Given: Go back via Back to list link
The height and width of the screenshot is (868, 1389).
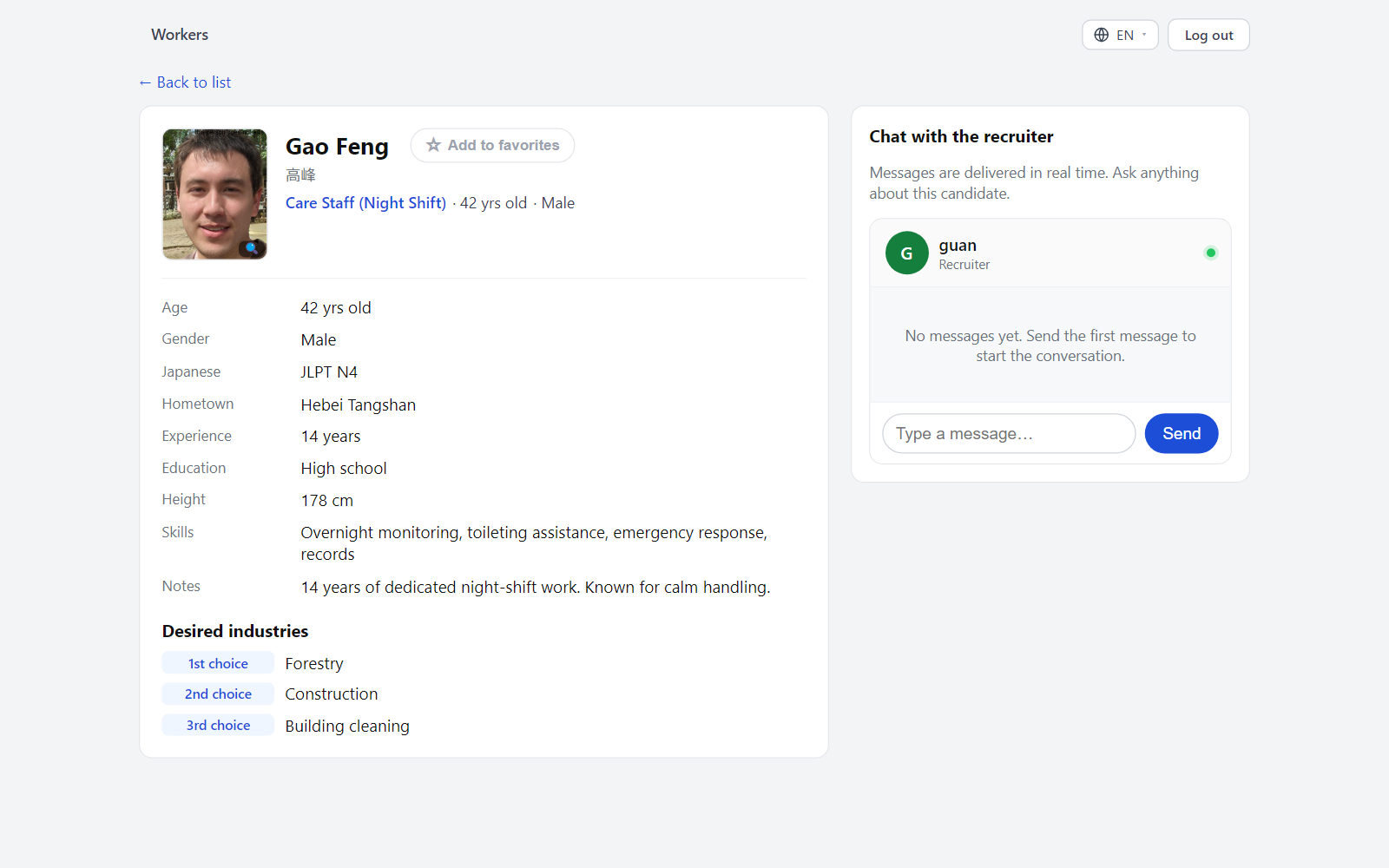Looking at the screenshot, I should click(x=185, y=82).
